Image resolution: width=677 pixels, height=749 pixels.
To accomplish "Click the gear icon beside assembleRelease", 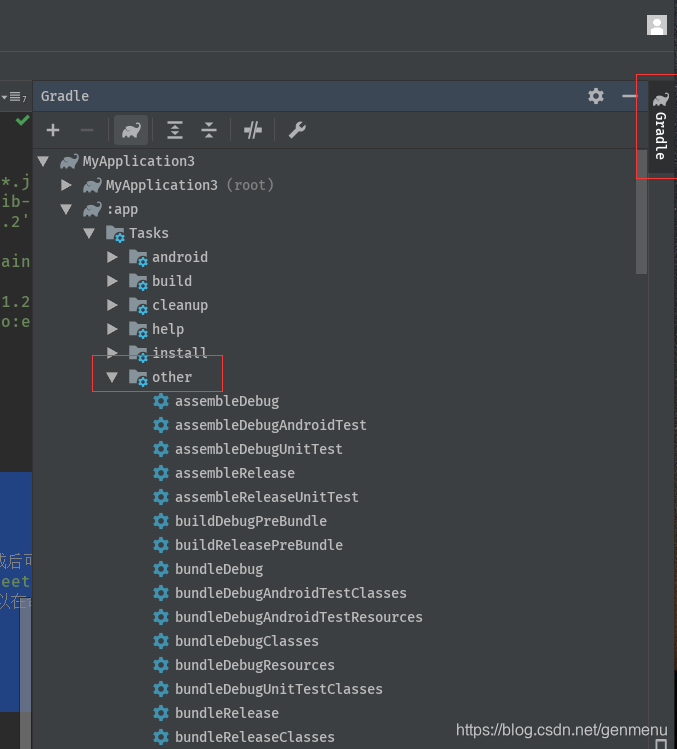I will [x=161, y=473].
